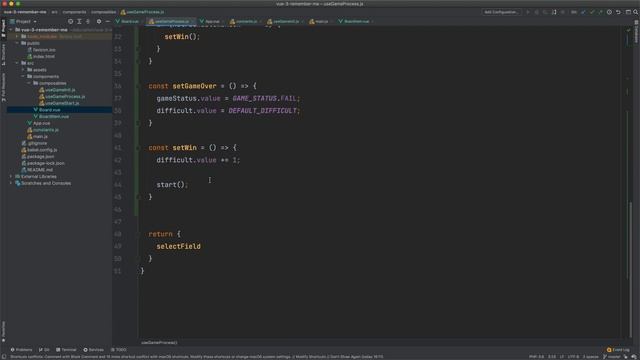
Task: Click the locate current file target icon in Project panel
Action: coord(70,21)
